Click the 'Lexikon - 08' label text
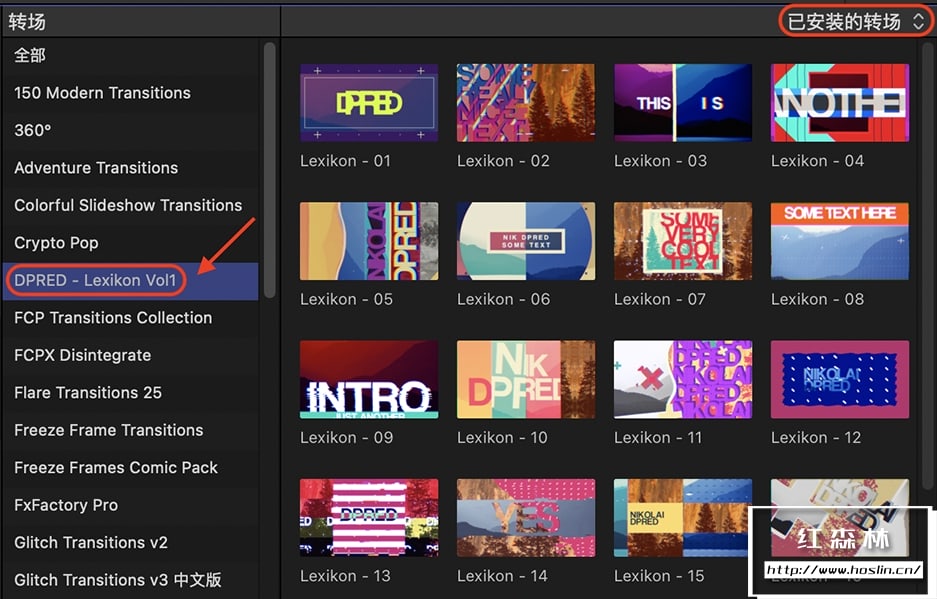Screen dimensions: 937x599 817,299
